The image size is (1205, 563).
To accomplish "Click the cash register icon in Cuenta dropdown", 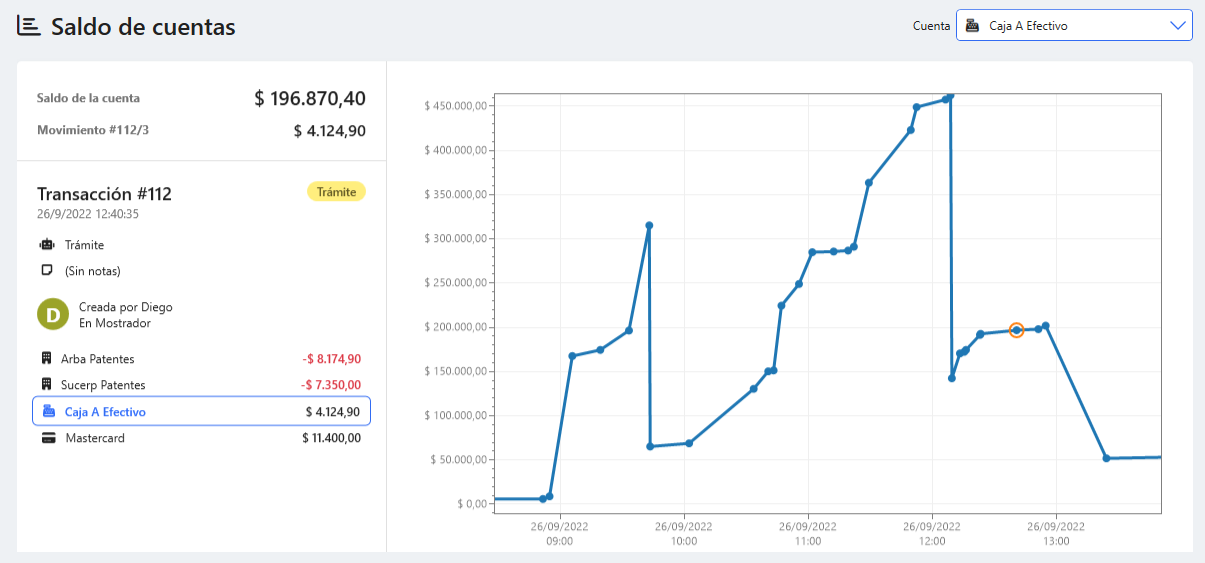I will coord(971,26).
